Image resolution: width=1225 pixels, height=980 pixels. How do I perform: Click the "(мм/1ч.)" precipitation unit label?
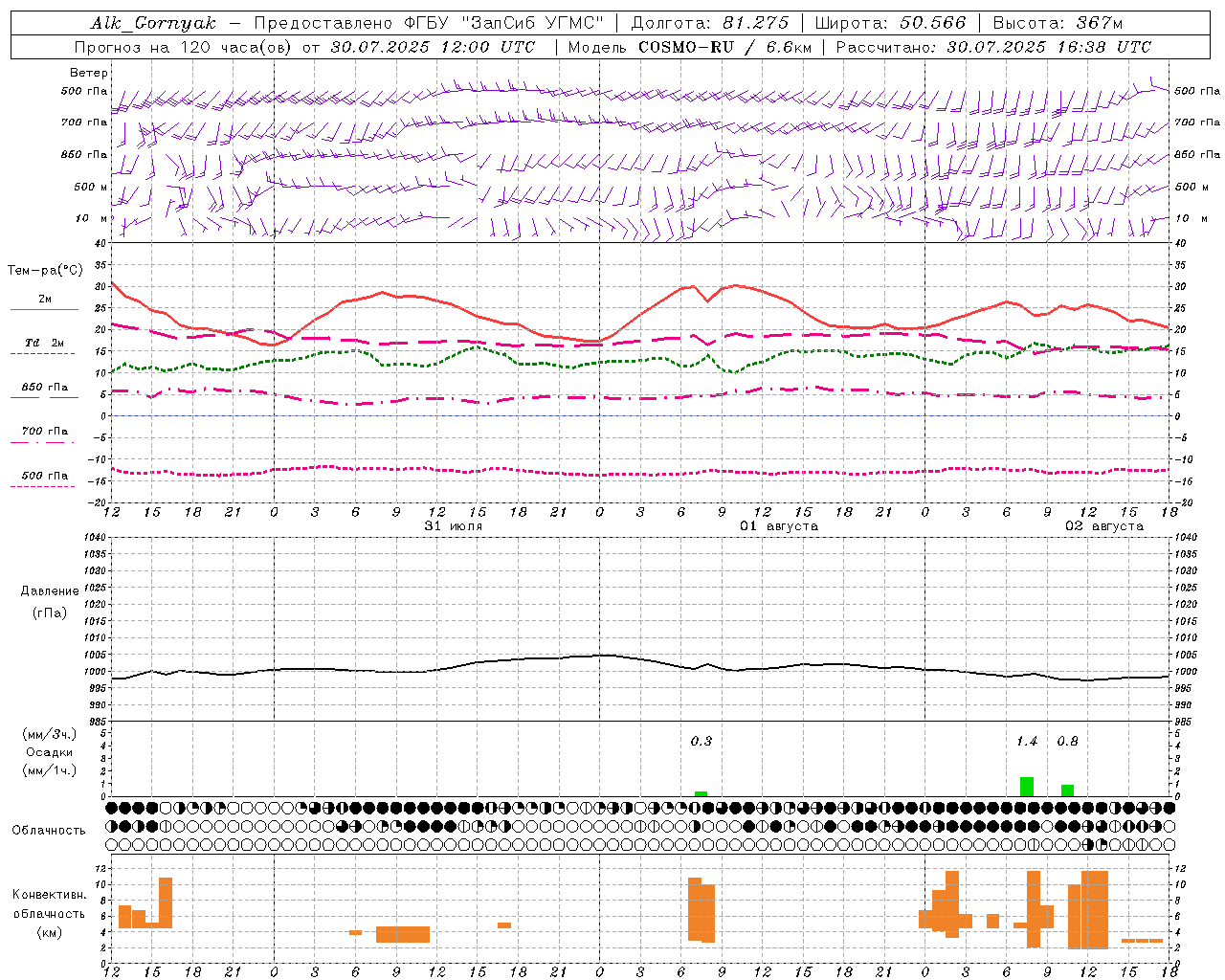[50, 770]
